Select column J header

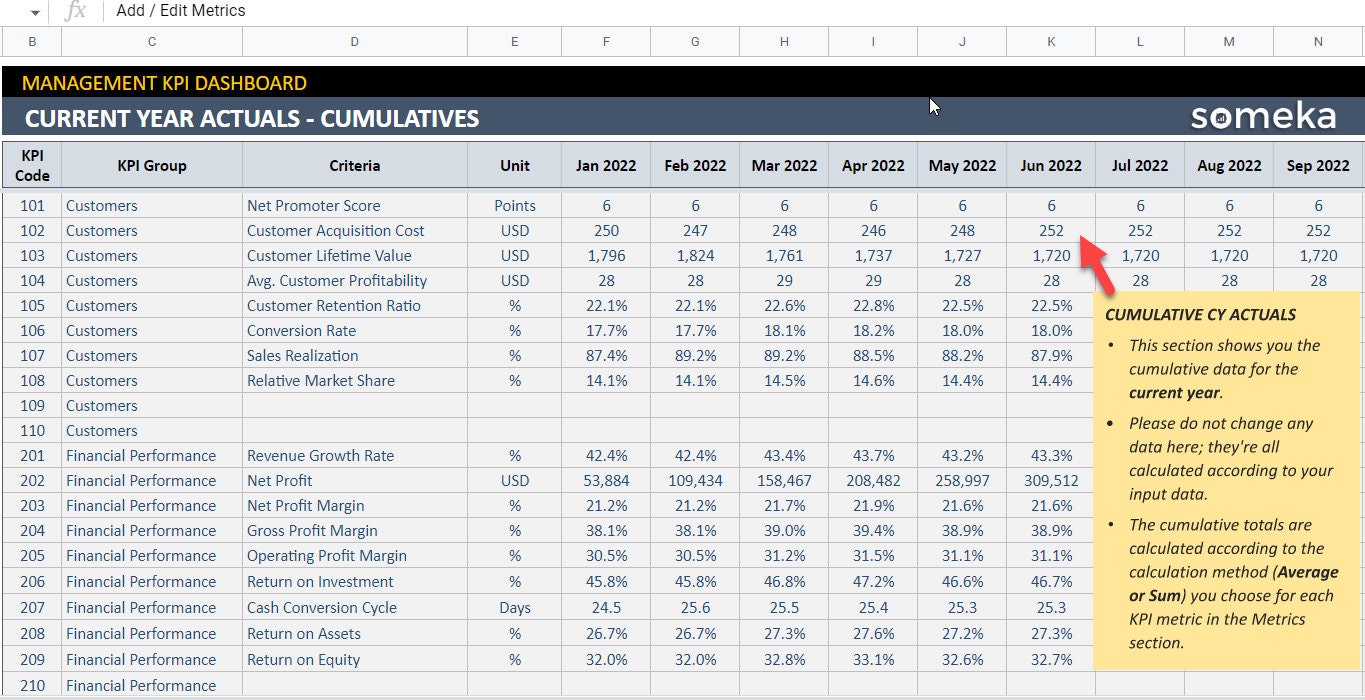pos(962,42)
